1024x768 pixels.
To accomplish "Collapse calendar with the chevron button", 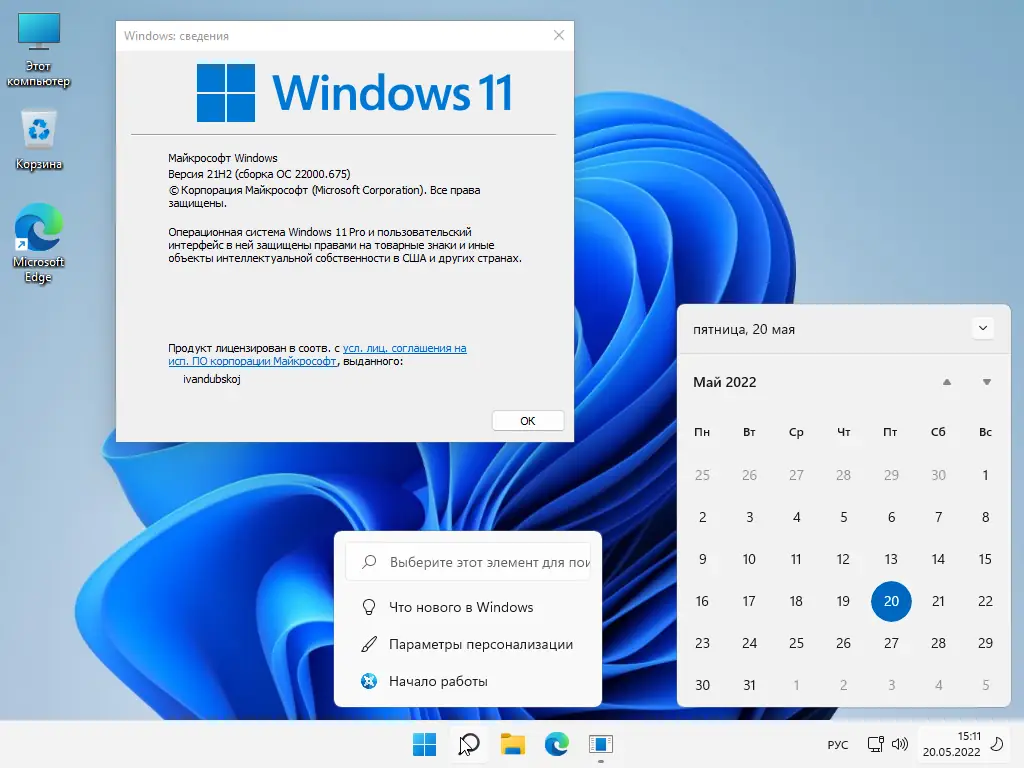I will (983, 328).
